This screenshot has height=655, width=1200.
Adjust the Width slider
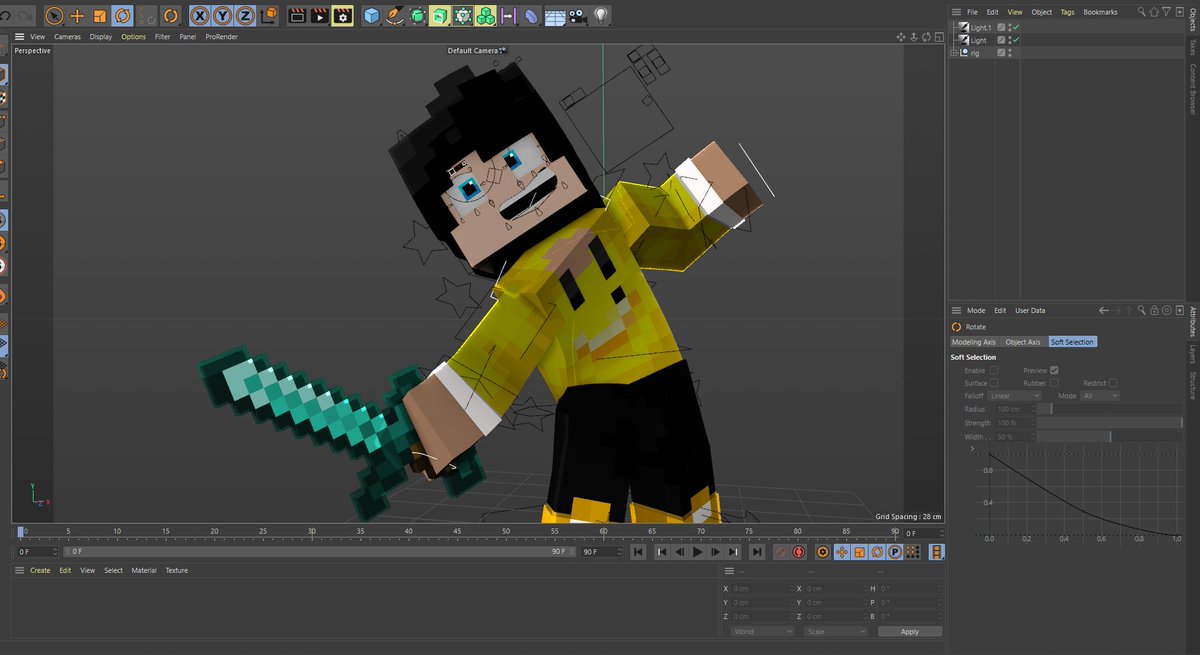pyautogui.click(x=1110, y=437)
